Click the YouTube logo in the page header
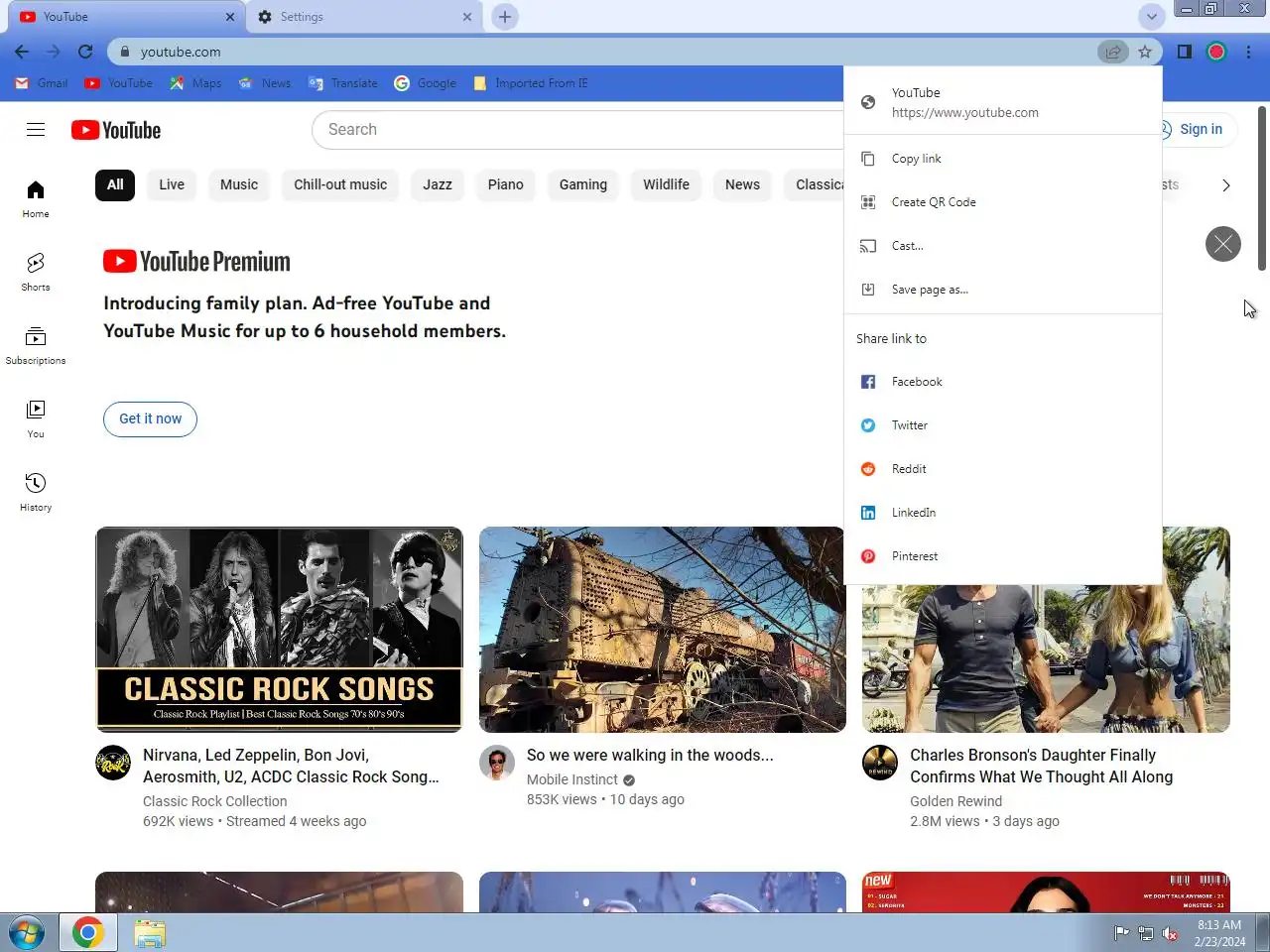Screen dimensions: 1270x952 click(116, 130)
